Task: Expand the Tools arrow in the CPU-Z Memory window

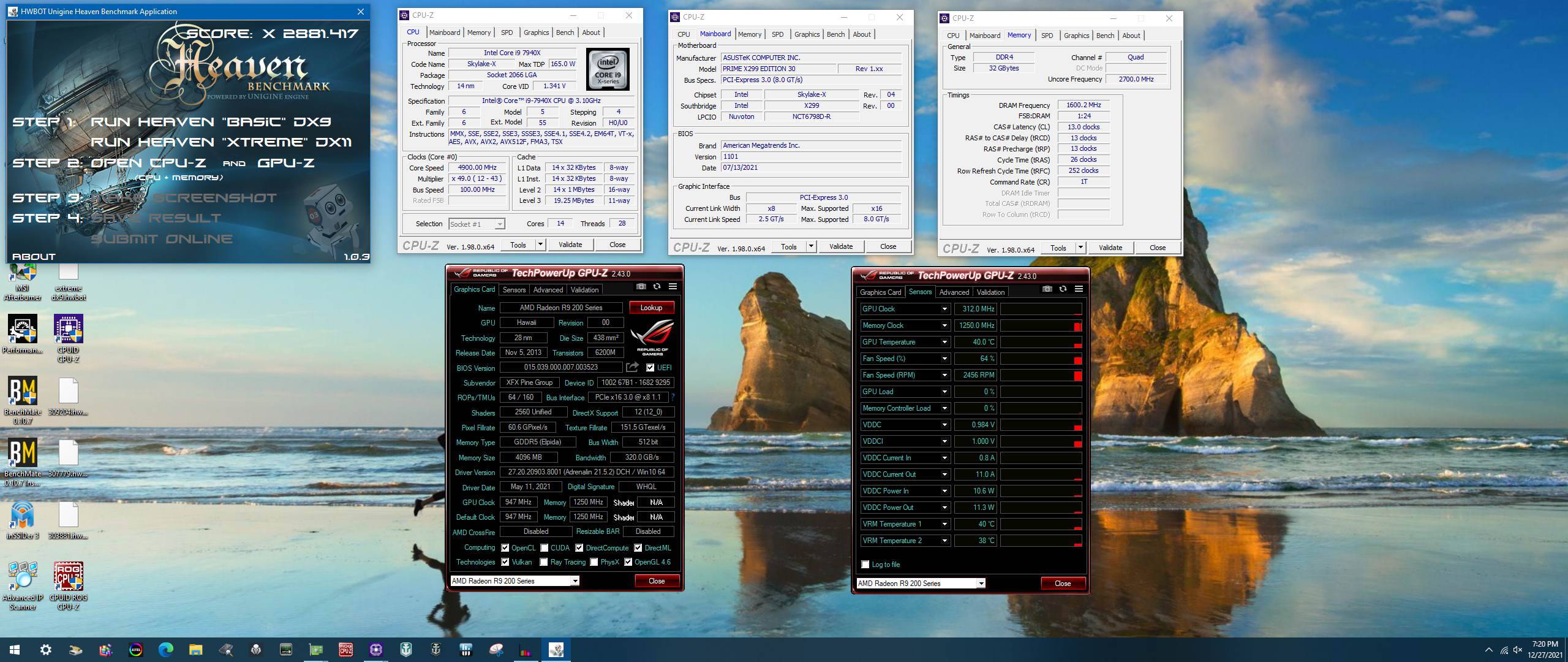Action: tap(1080, 248)
